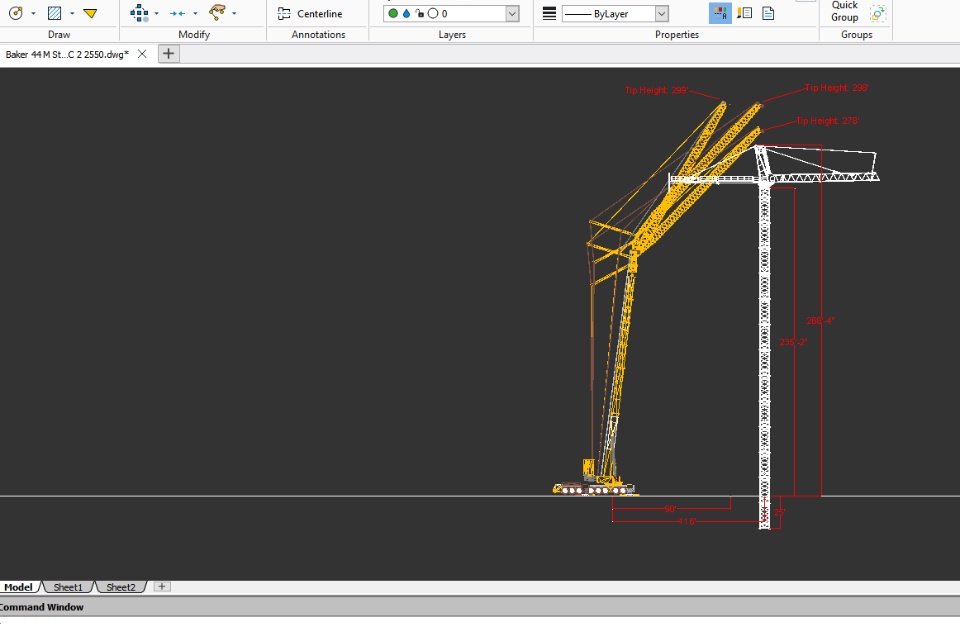Switch to the Sheet2 layout tab
Viewport: 960px width, 627px height.
click(121, 587)
